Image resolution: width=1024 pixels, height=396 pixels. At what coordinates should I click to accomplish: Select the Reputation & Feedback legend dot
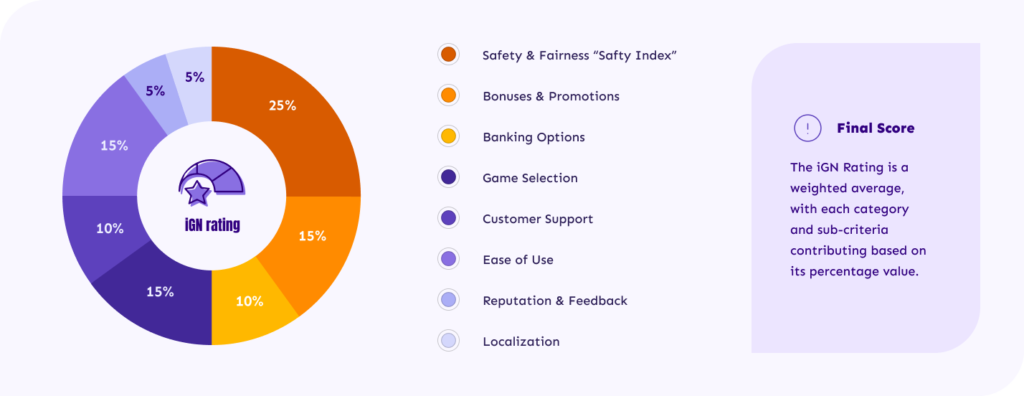click(x=449, y=300)
